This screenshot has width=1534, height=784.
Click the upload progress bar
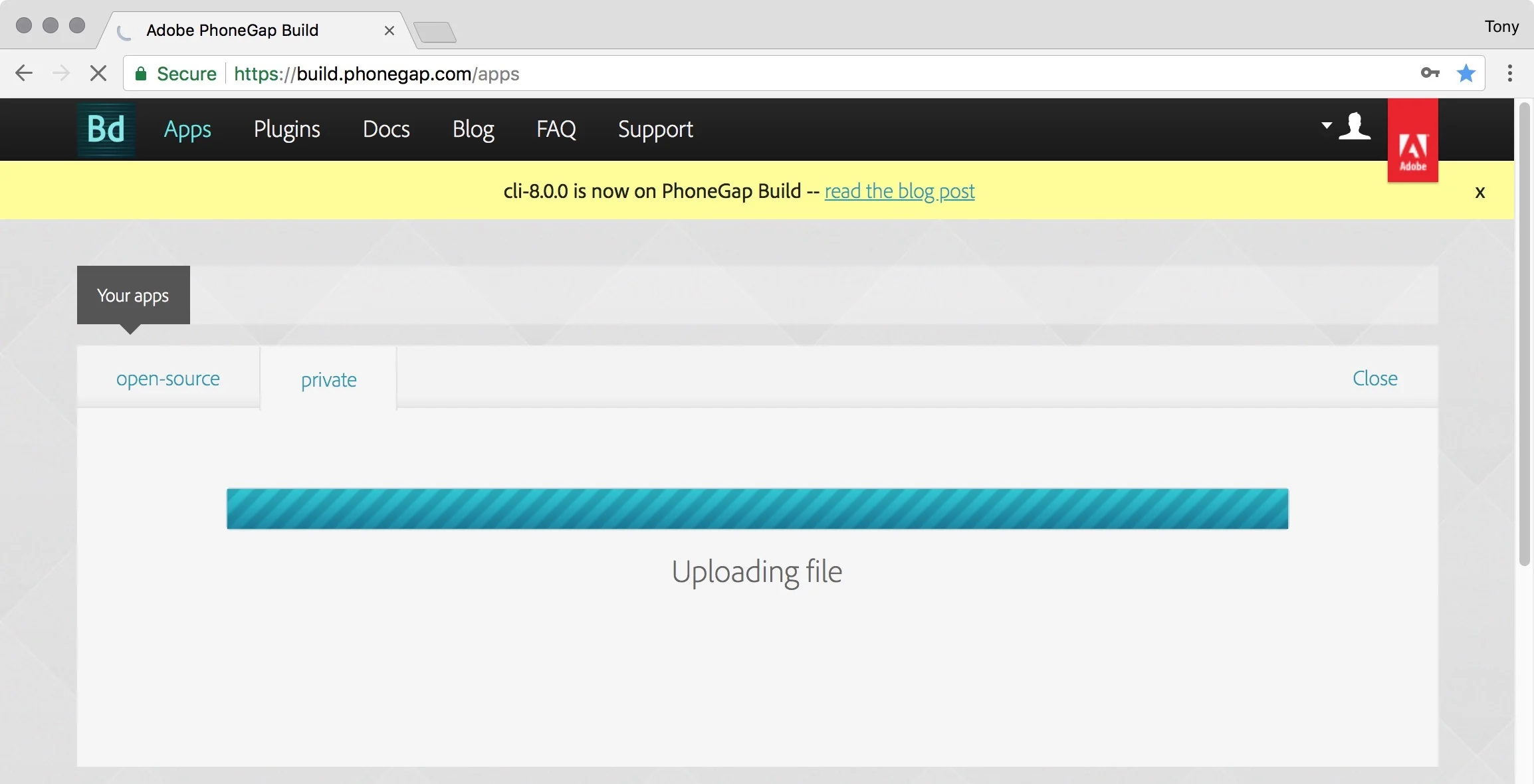click(x=758, y=509)
